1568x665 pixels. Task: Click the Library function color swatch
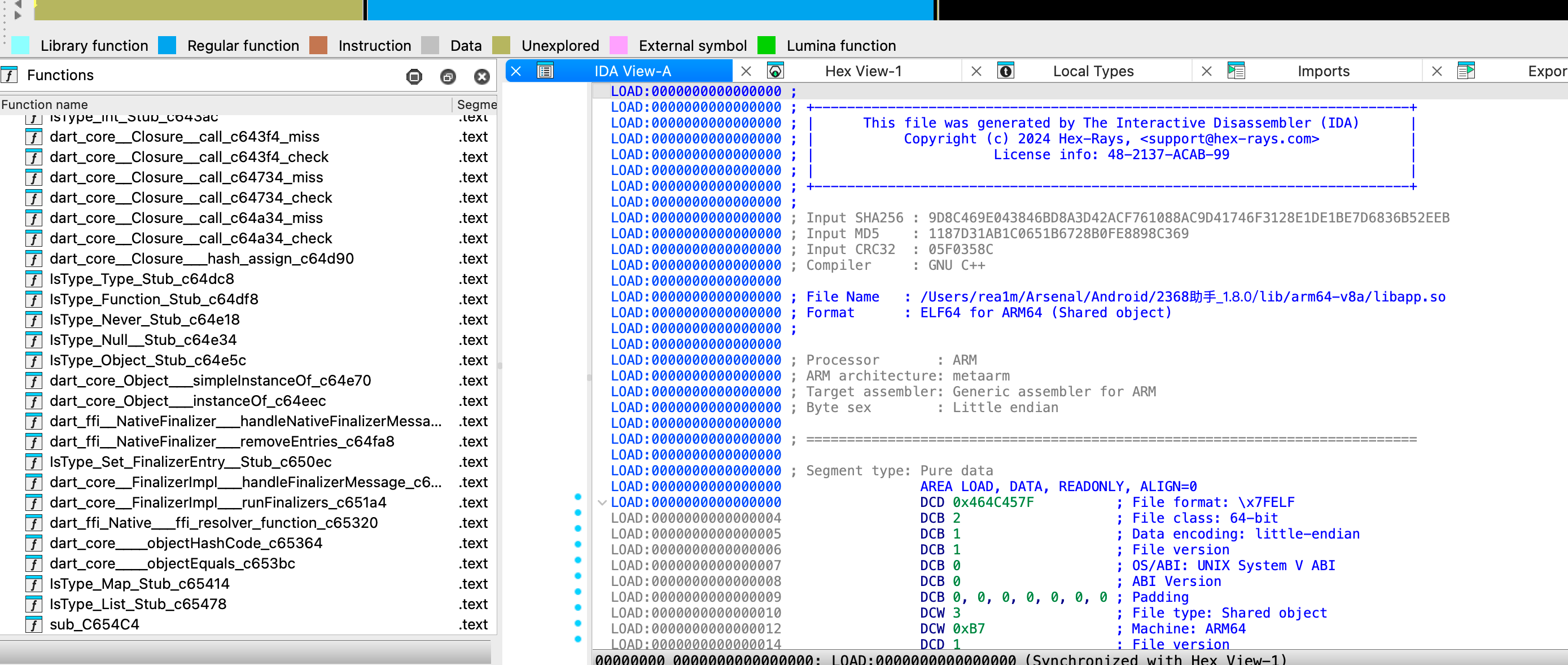pos(21,45)
